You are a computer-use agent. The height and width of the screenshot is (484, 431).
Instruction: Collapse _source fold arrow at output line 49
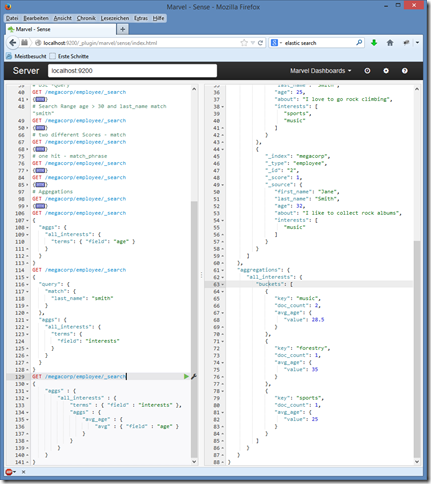(x=223, y=185)
